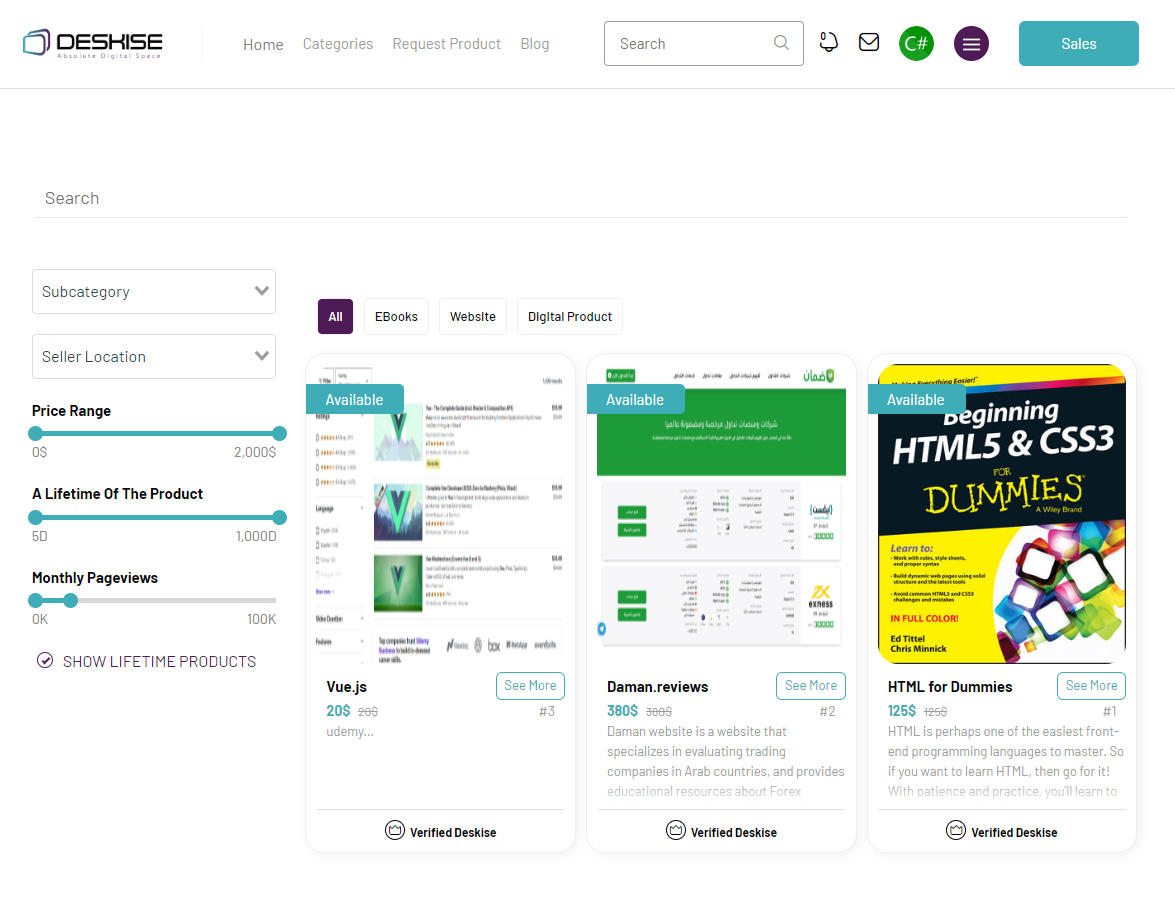Click the Verified Deskise crown on Daman.reviews card
The height and width of the screenshot is (900, 1175).
(x=676, y=830)
